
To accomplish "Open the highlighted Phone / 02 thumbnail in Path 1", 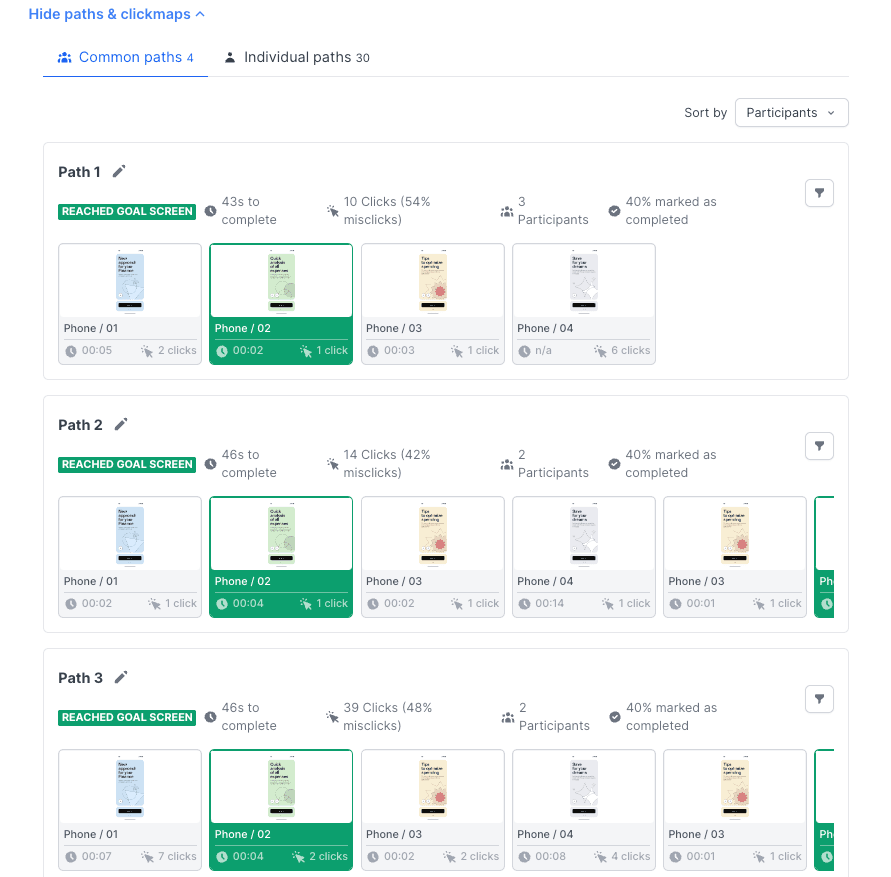I will point(280,280).
